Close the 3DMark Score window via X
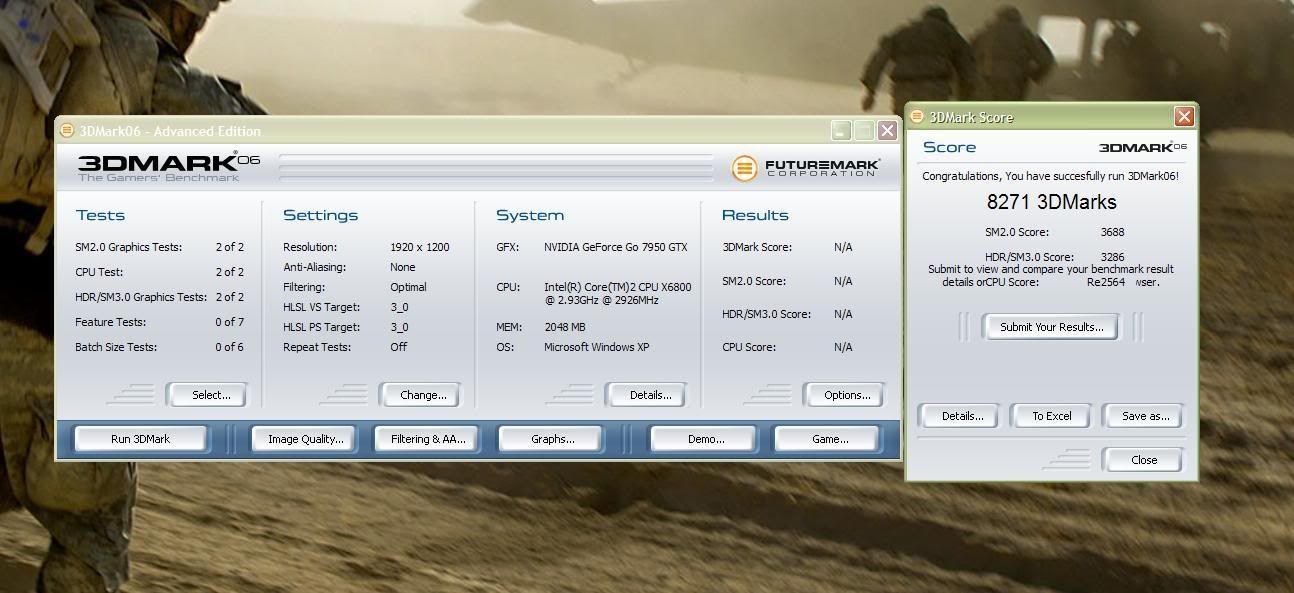The image size is (1294, 593). [1184, 117]
